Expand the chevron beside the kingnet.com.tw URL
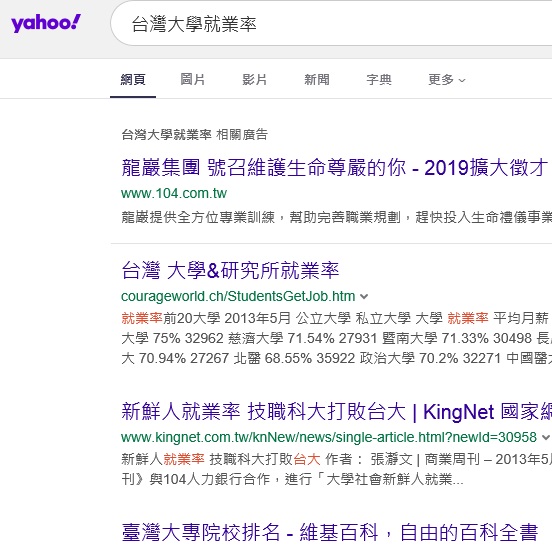 pos(546,438)
